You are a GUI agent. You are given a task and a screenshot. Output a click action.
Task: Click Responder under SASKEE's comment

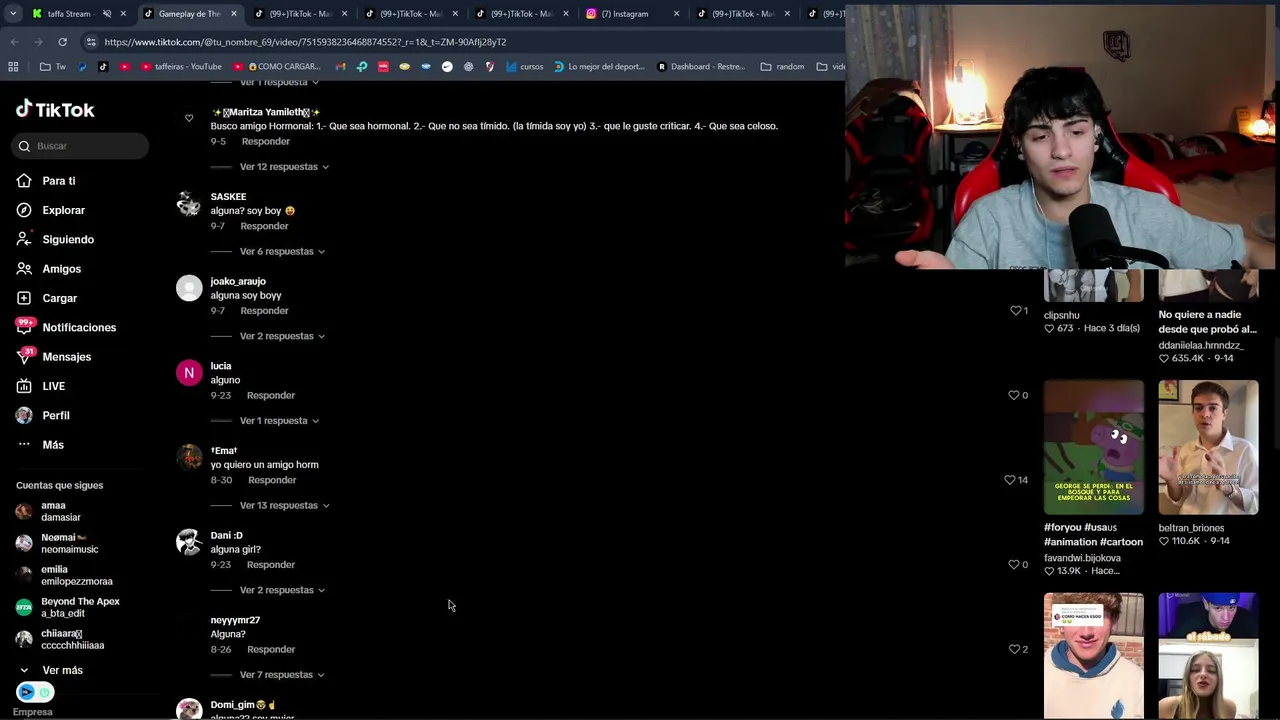tap(264, 226)
